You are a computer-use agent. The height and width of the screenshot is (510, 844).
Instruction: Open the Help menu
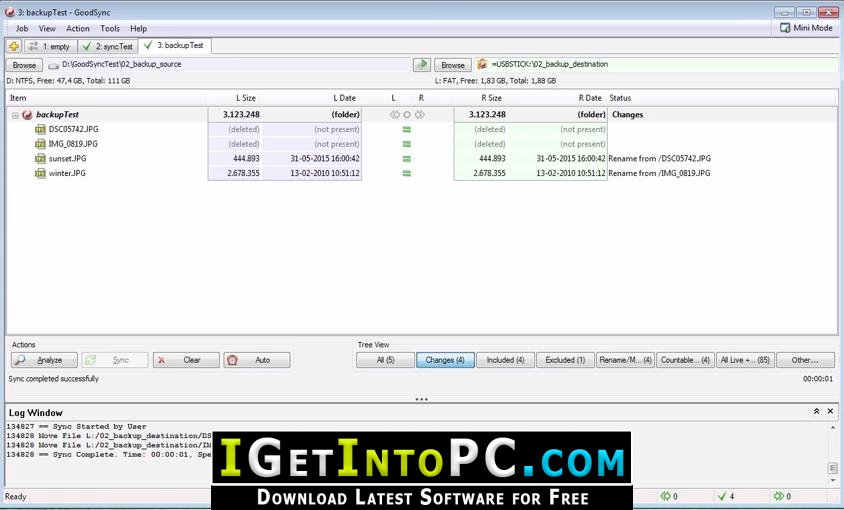coord(138,29)
